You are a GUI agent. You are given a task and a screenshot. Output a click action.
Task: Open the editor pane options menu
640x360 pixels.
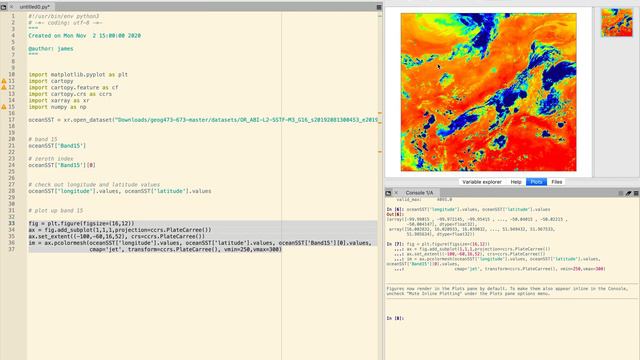pyautogui.click(x=379, y=7)
